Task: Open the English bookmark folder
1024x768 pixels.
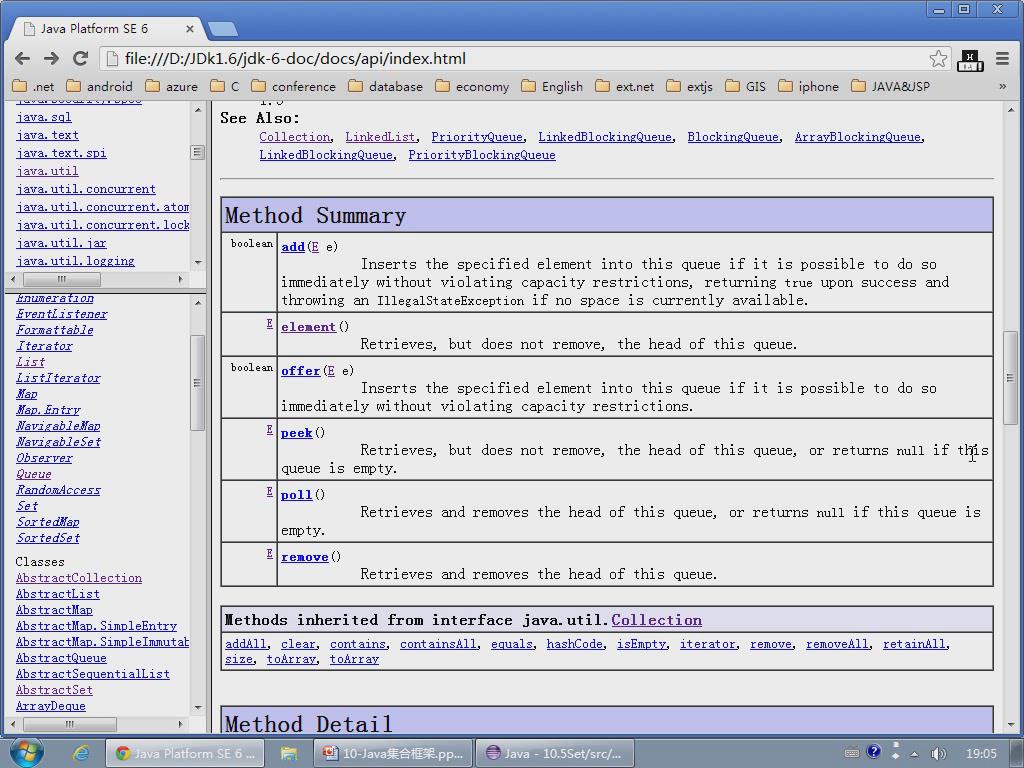Action: click(552, 86)
